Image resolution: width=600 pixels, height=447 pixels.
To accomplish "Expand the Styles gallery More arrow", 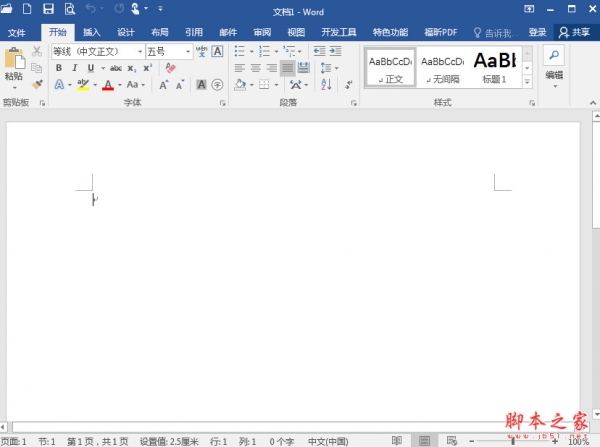I will point(527,82).
